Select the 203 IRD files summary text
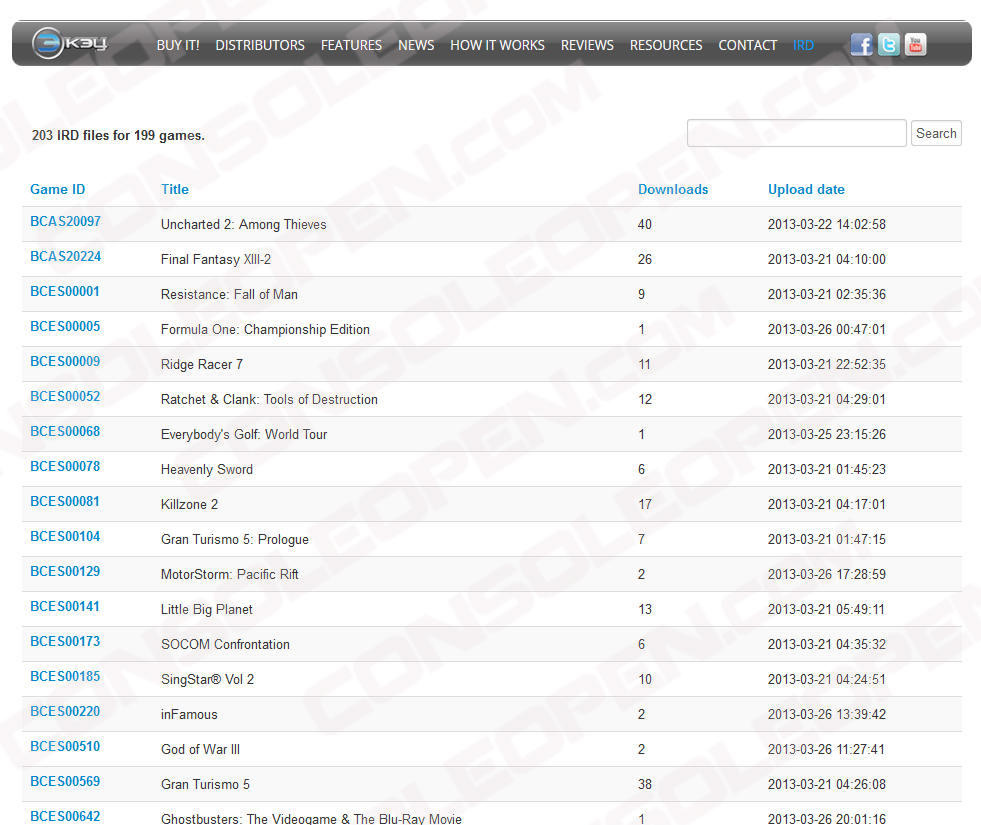This screenshot has height=825, width=981. 118,136
